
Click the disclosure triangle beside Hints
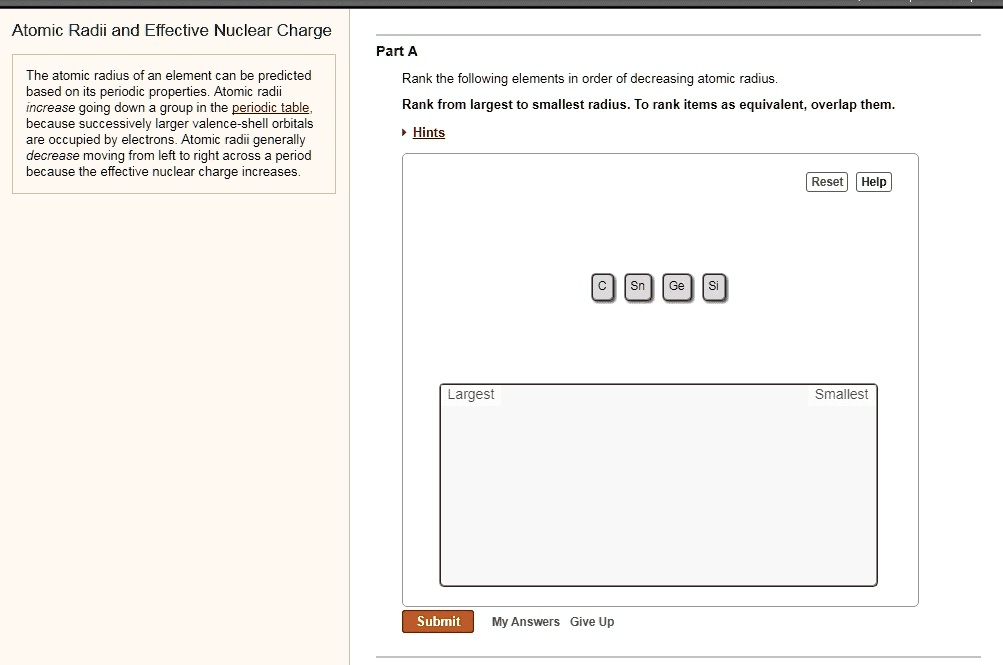[x=407, y=132]
